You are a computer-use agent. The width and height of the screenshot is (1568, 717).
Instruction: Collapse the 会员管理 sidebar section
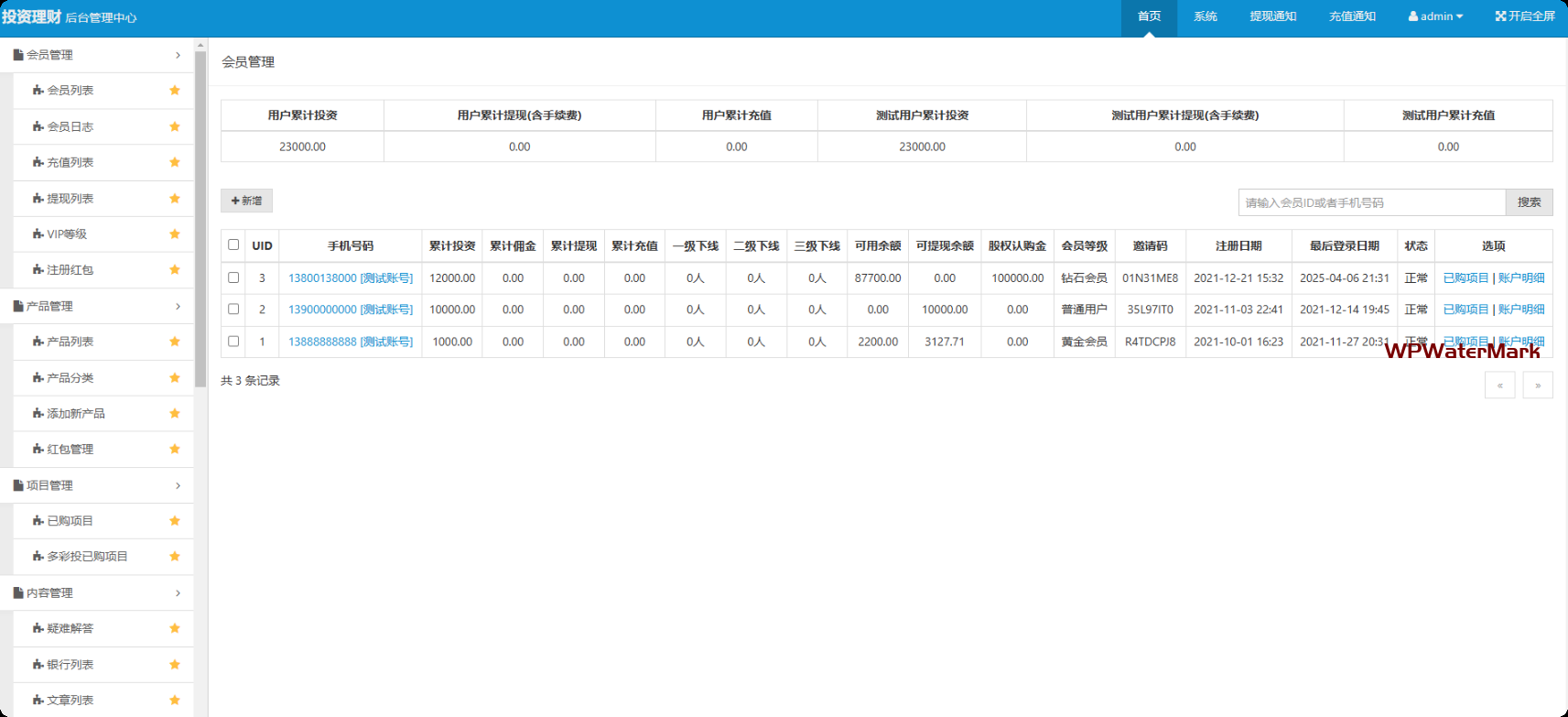point(178,55)
